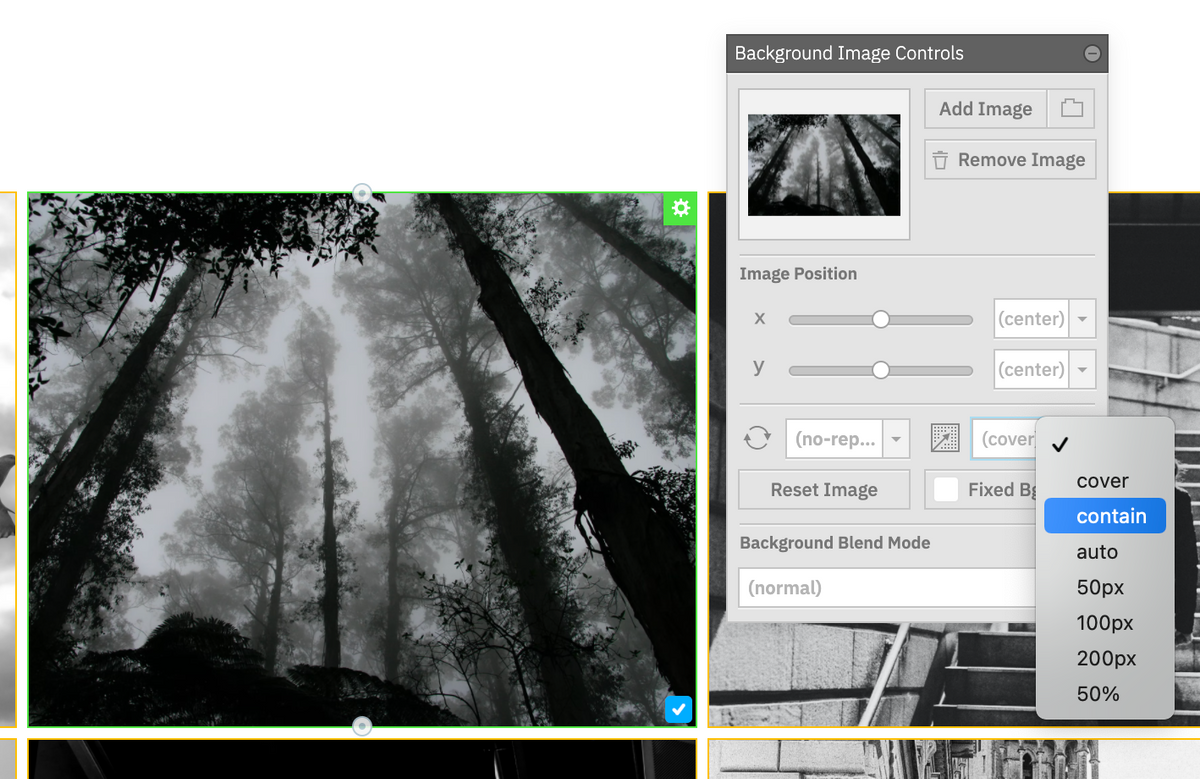Click the blue checkmark badge on forest image
Screen dimensions: 1200x779
[x=678, y=709]
